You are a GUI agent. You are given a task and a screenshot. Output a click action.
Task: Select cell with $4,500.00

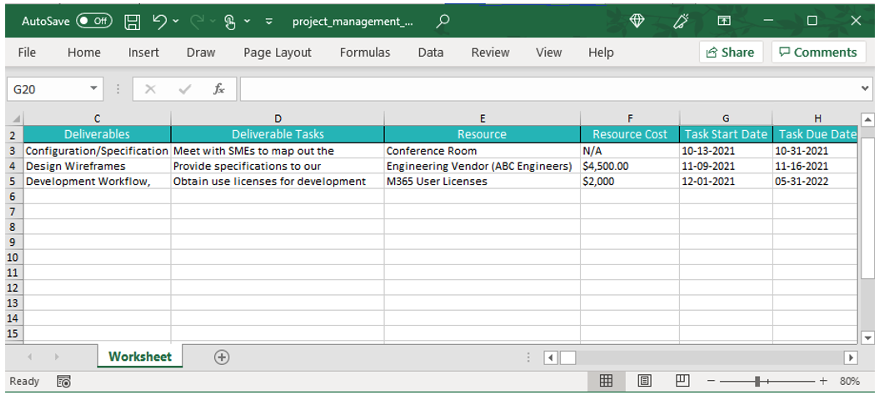[x=630, y=166]
